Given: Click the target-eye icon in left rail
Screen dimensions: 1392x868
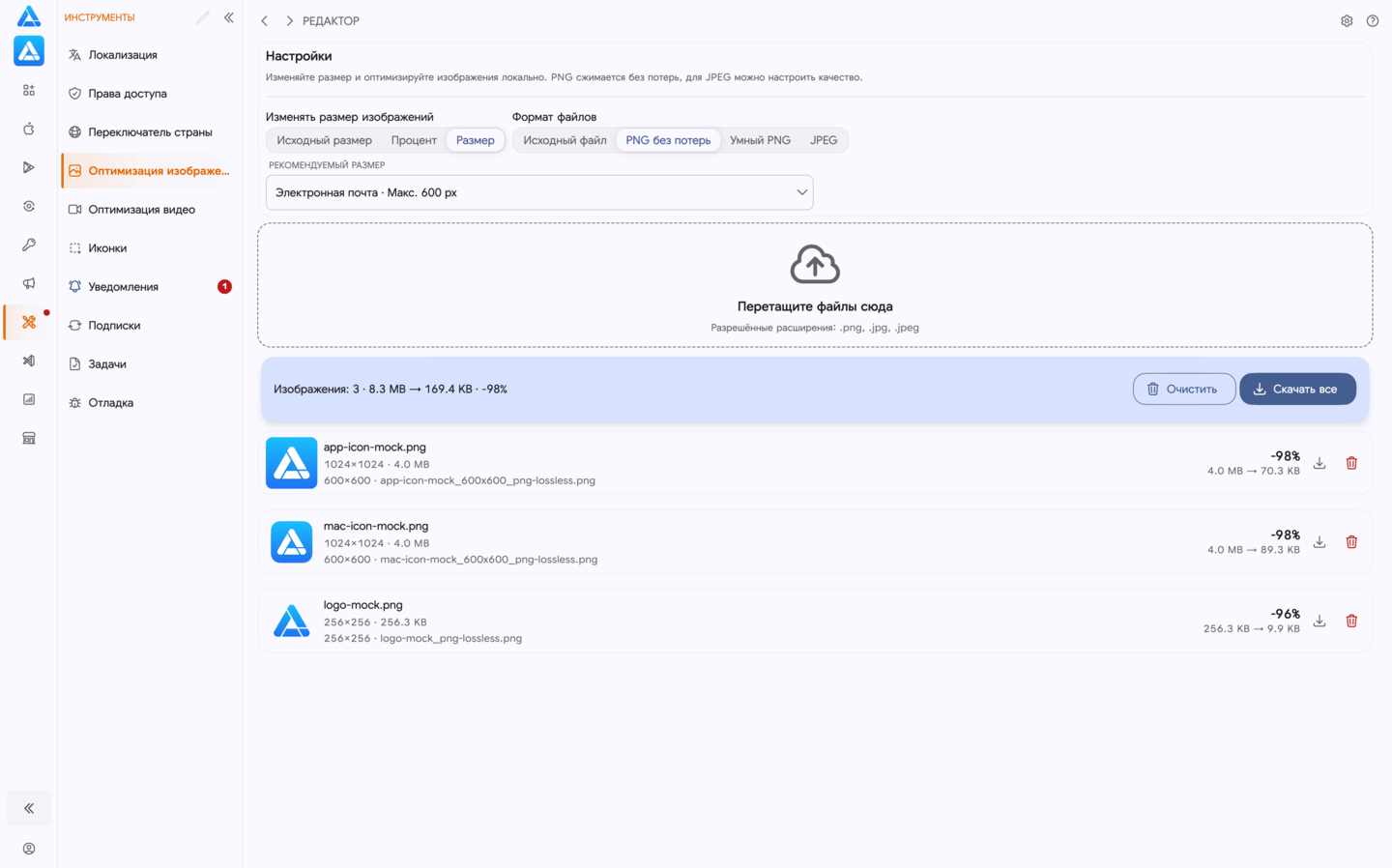Looking at the screenshot, I should pos(29,206).
